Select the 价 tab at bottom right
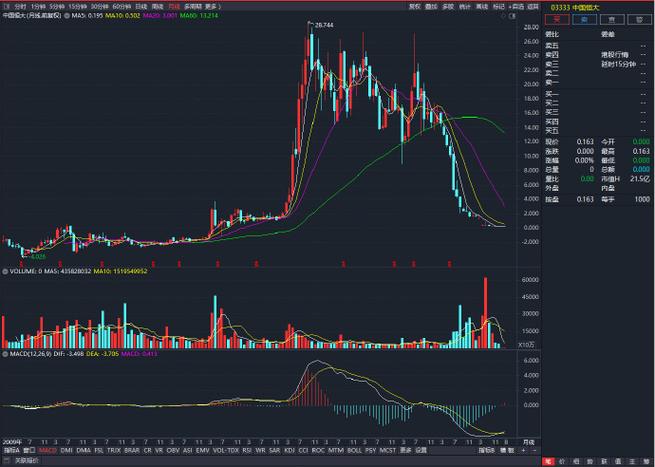 click(x=562, y=462)
